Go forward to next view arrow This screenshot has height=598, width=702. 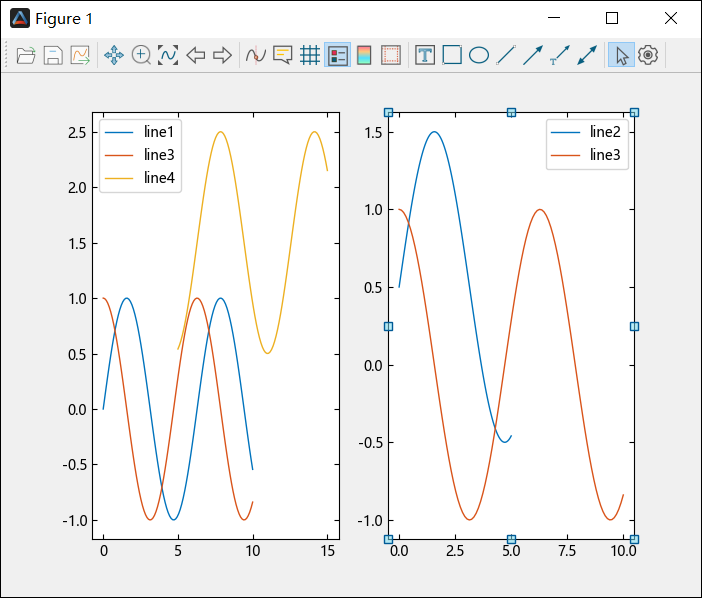(x=222, y=55)
